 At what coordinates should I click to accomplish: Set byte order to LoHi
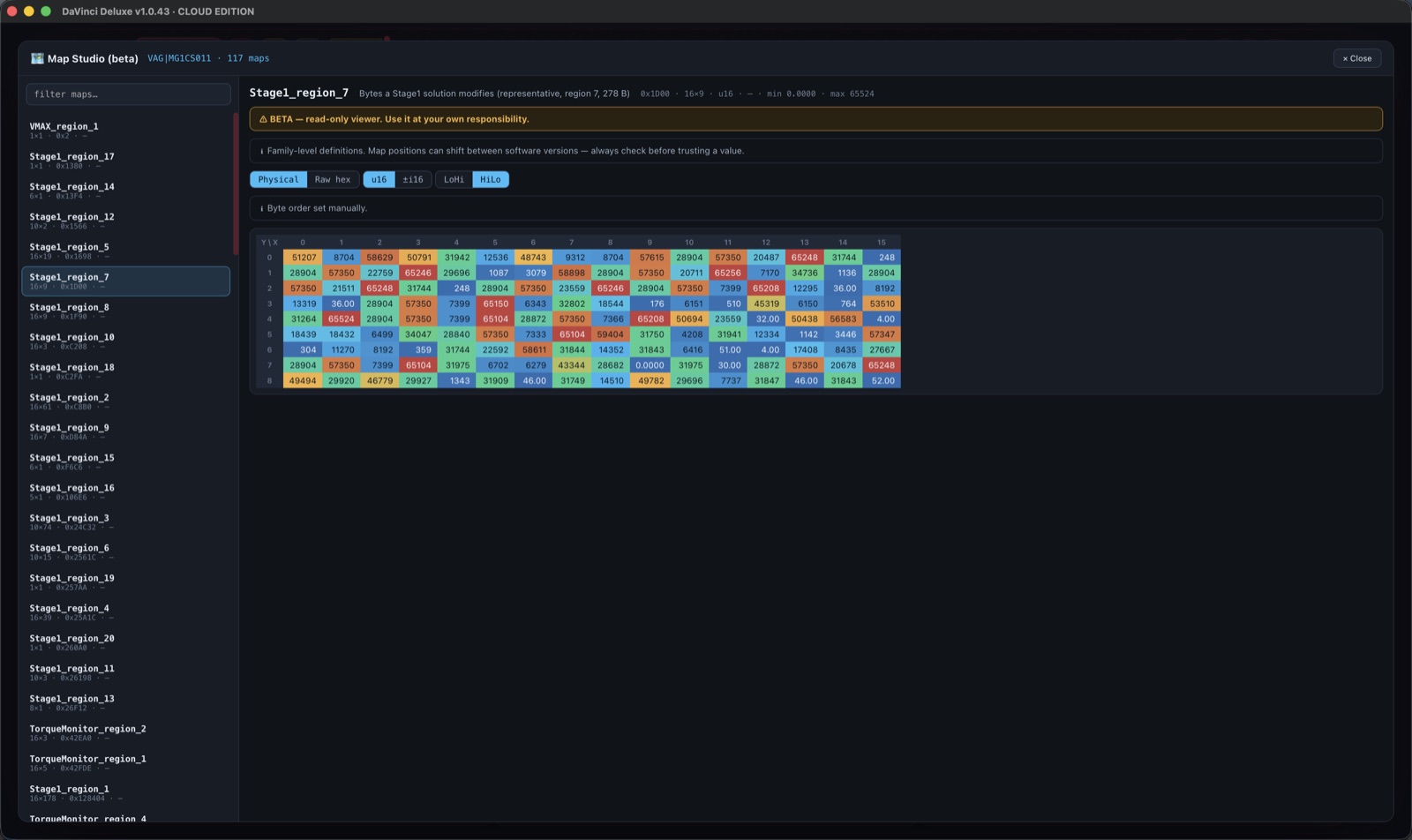454,179
